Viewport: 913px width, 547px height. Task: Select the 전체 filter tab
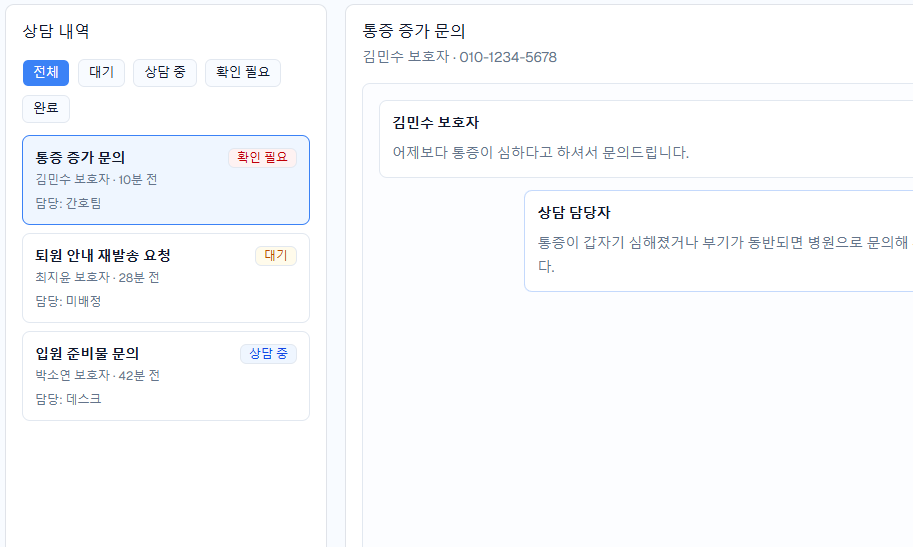(46, 73)
